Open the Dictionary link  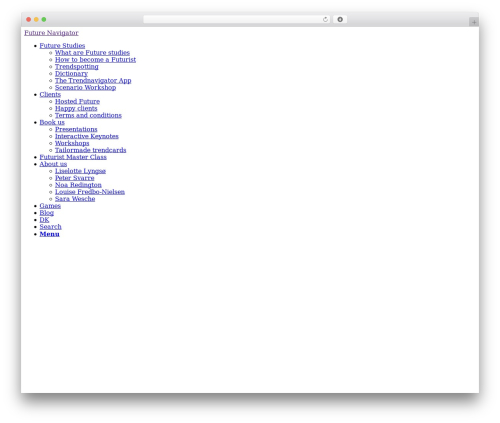click(71, 73)
